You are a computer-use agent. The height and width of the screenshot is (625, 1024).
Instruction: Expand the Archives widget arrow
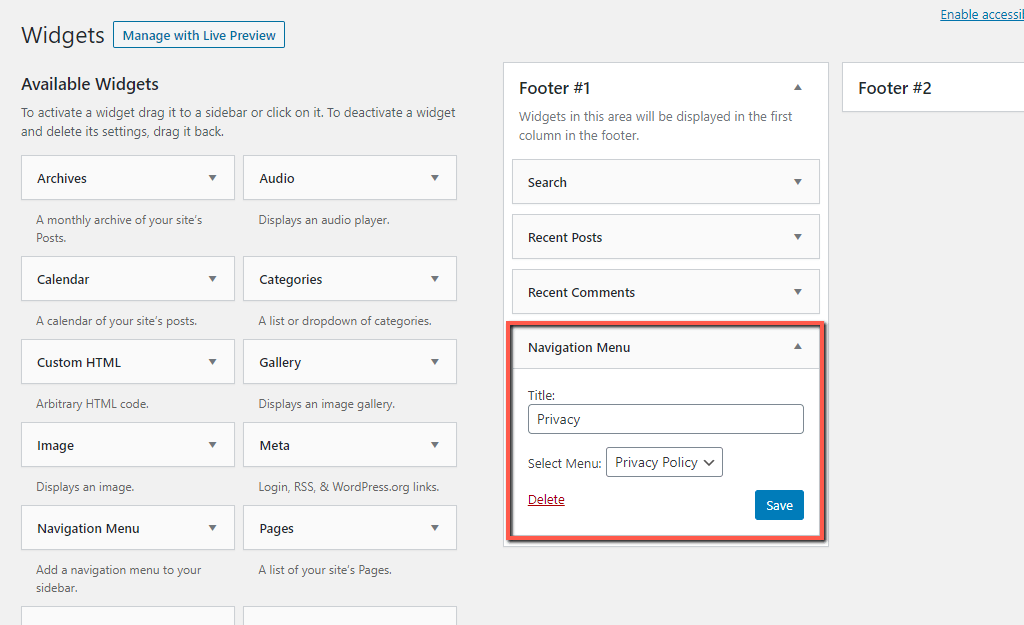(212, 178)
